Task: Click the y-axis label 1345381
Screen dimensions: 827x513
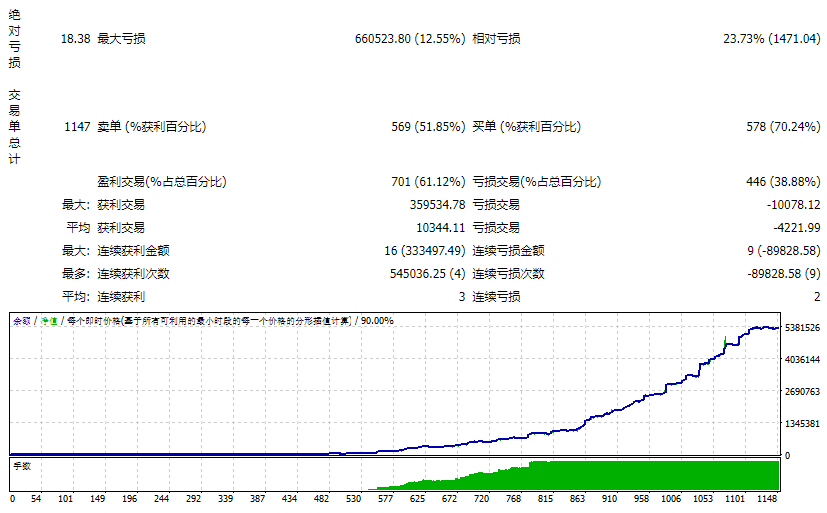Action: pos(802,423)
